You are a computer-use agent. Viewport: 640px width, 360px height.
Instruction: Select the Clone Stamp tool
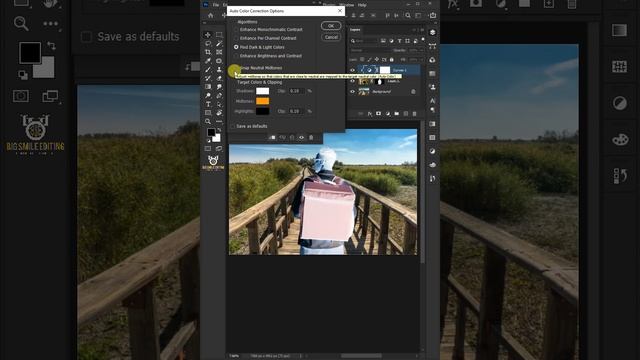219,69
